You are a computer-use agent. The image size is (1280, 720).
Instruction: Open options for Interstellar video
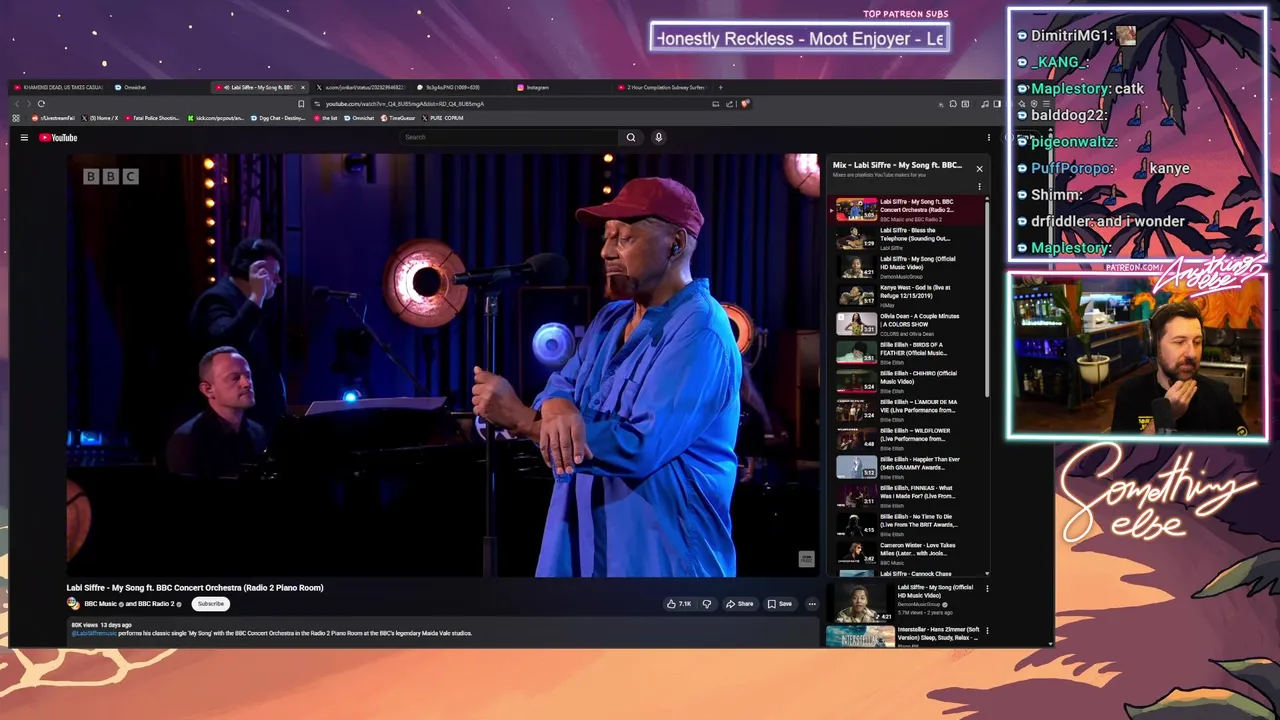(987, 631)
